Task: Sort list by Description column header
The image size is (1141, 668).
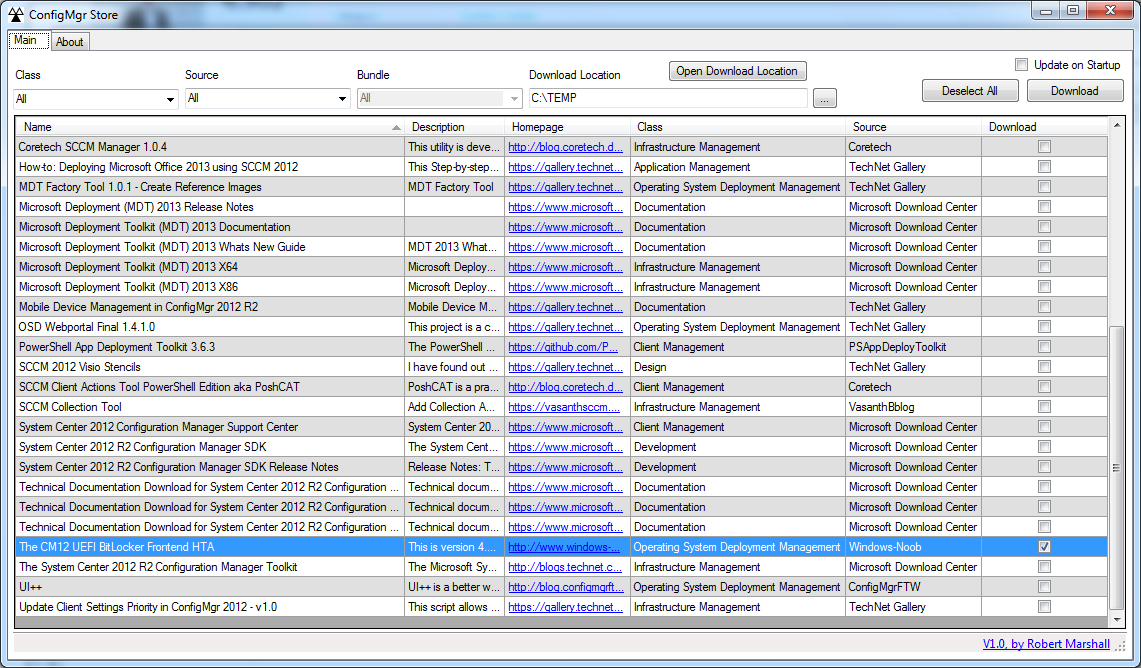Action: coord(455,127)
